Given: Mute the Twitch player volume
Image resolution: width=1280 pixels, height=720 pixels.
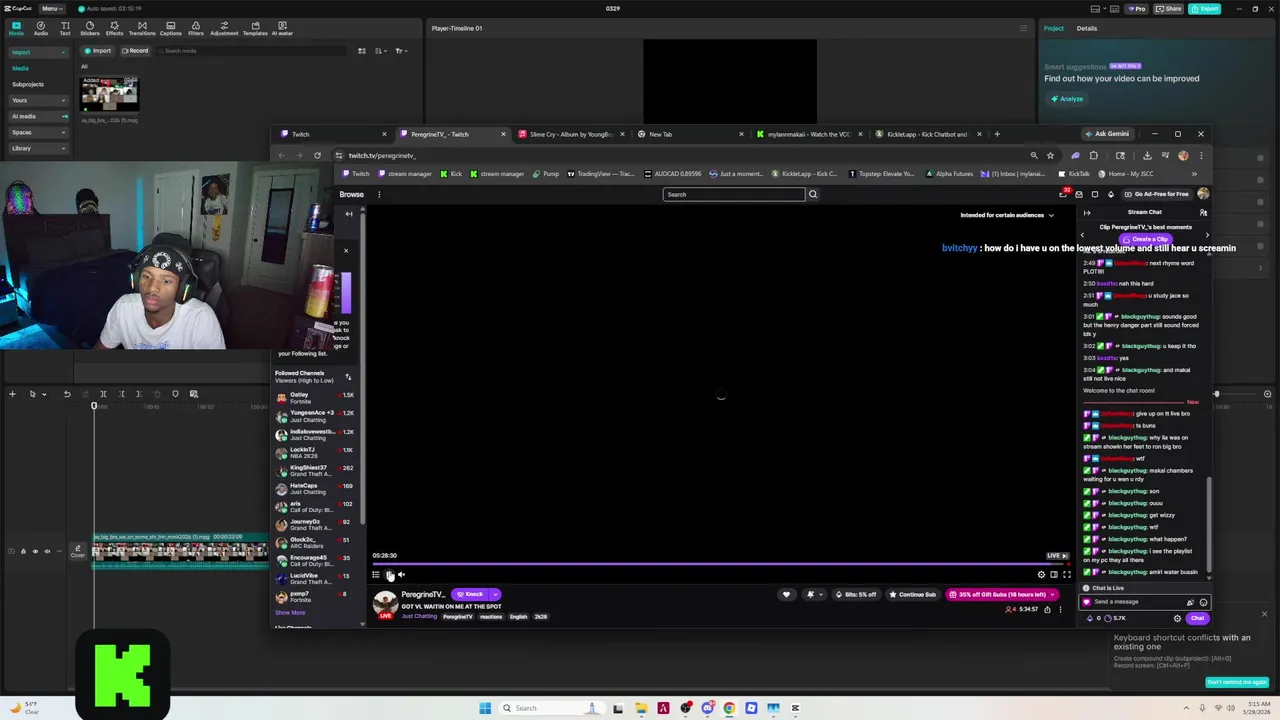Looking at the screenshot, I should (402, 574).
